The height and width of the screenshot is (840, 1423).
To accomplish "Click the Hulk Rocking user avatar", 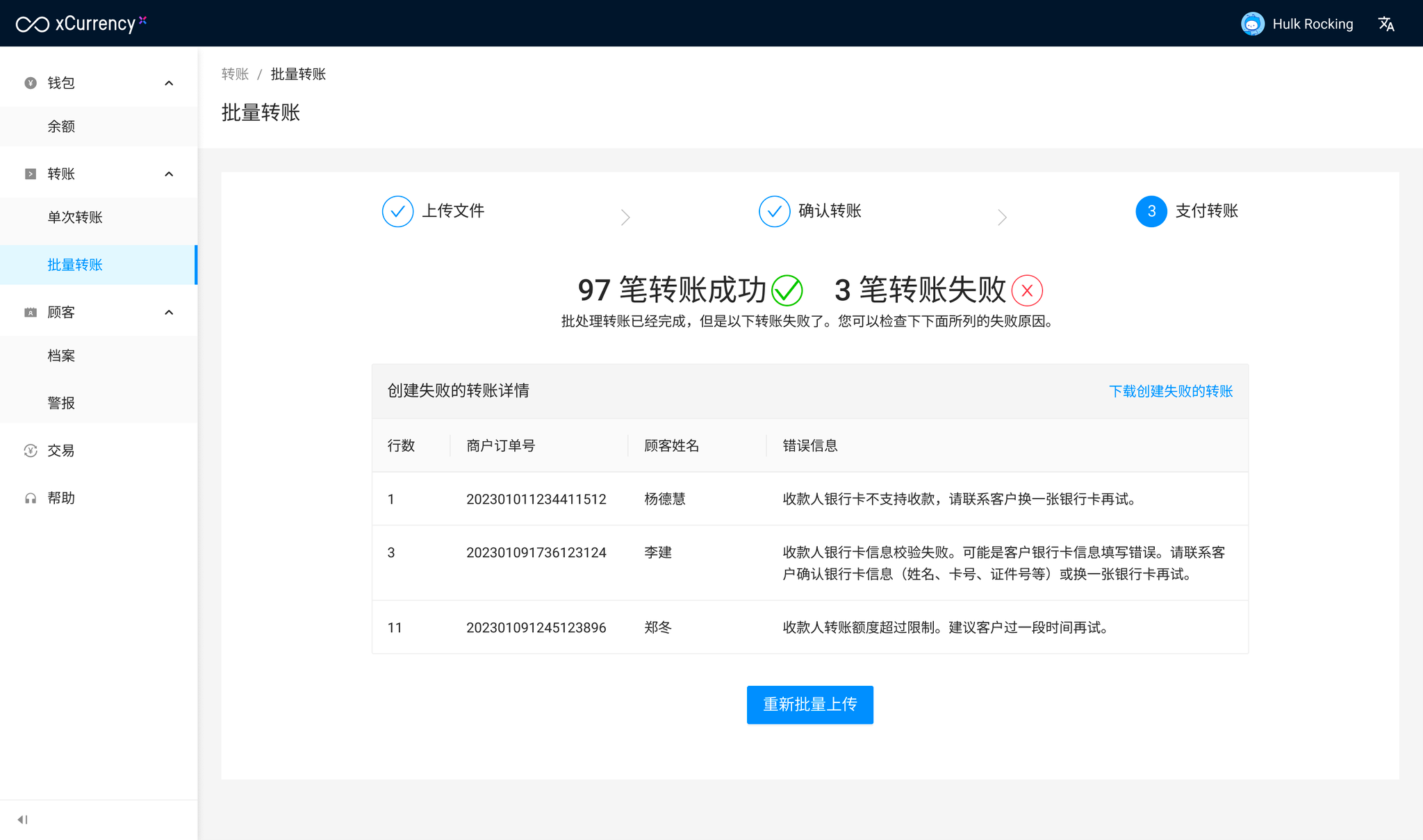I will coord(1252,24).
